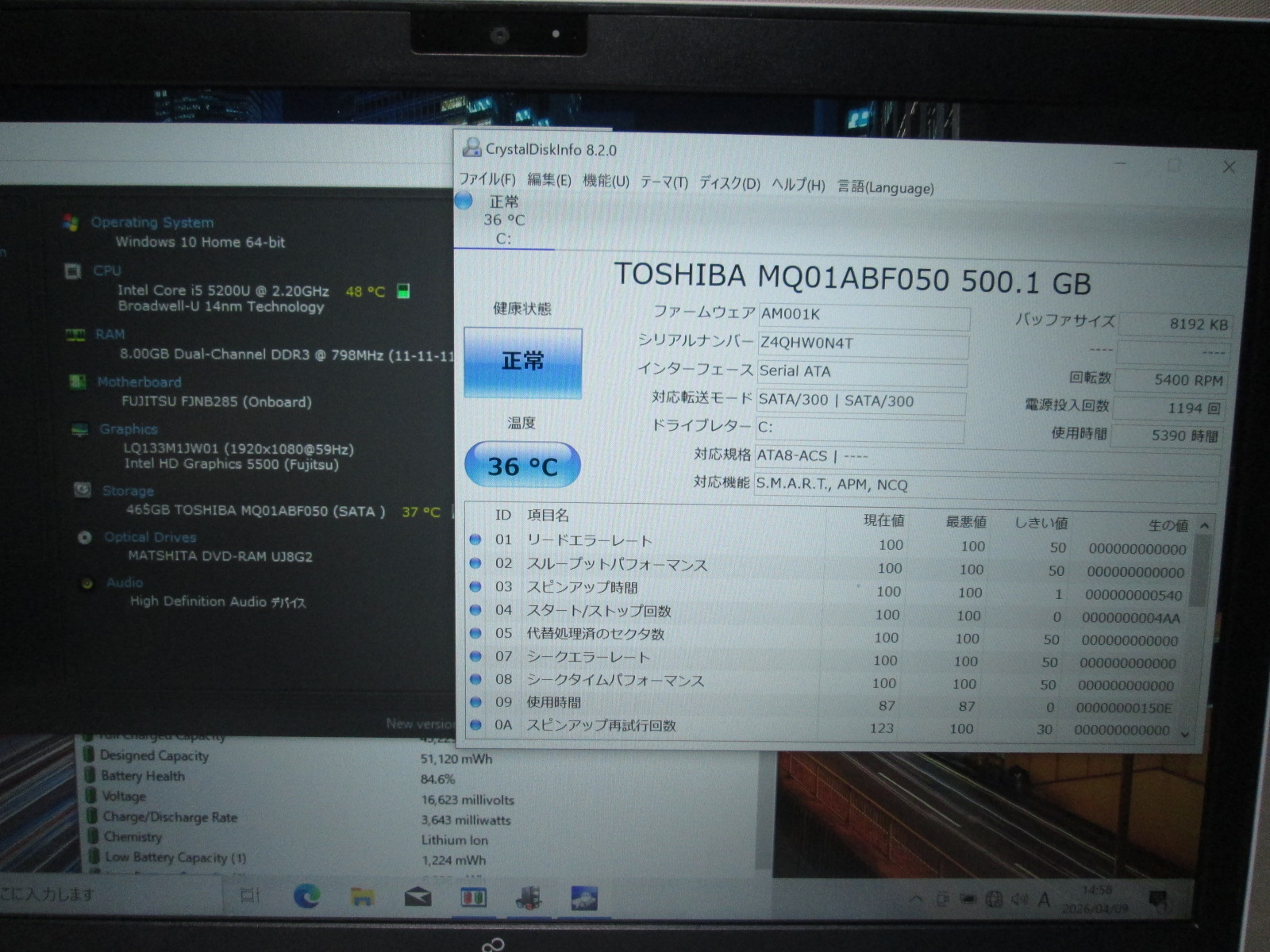The image size is (1270, 952).
Task: Click the network globe tray icon
Action: click(x=993, y=900)
